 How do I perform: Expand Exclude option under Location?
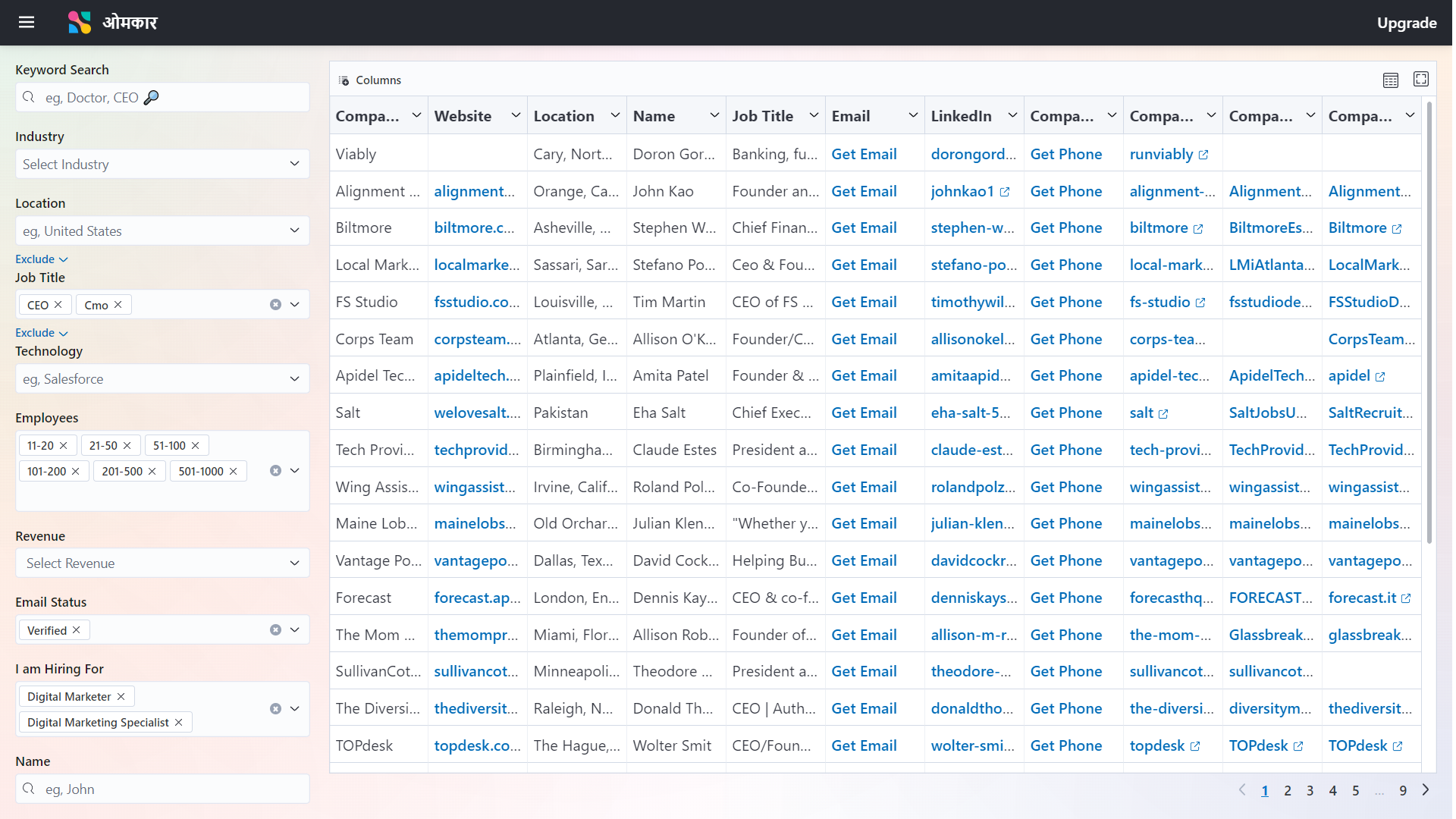pos(42,259)
